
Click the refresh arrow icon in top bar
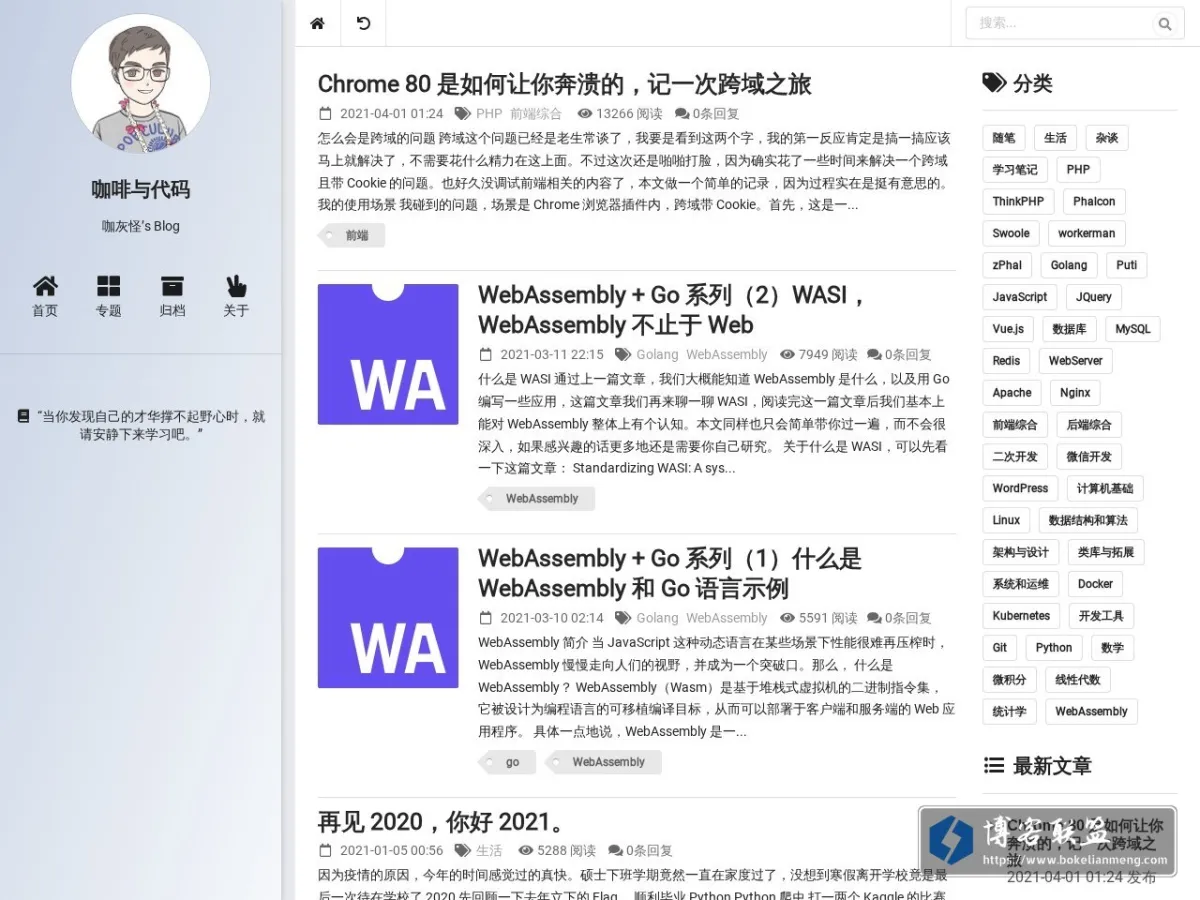pyautogui.click(x=363, y=23)
